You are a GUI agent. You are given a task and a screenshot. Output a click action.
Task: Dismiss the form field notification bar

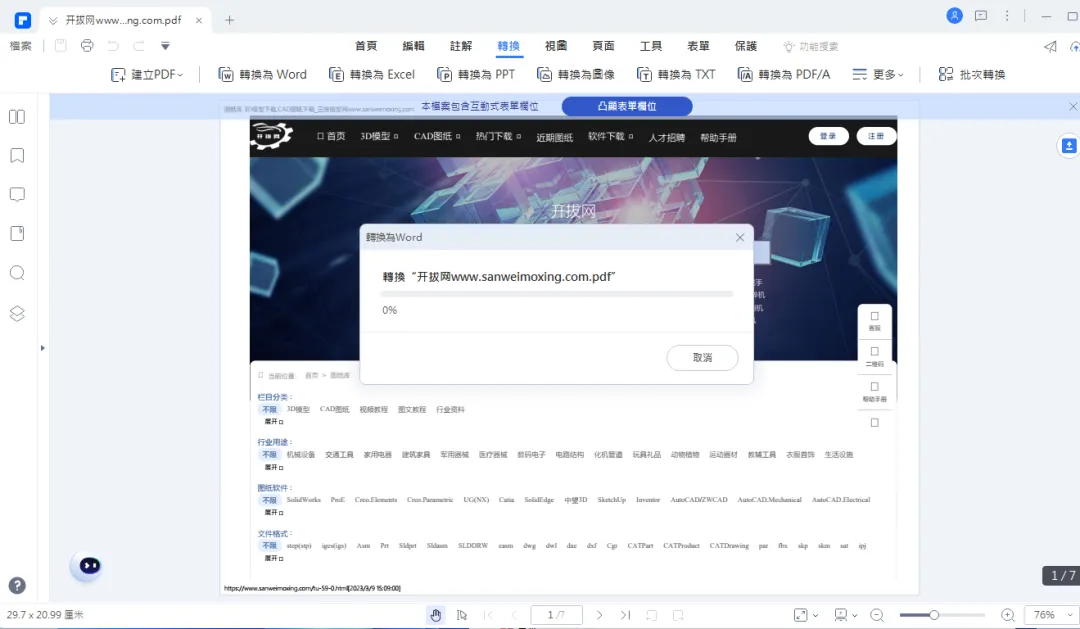pos(1073,106)
